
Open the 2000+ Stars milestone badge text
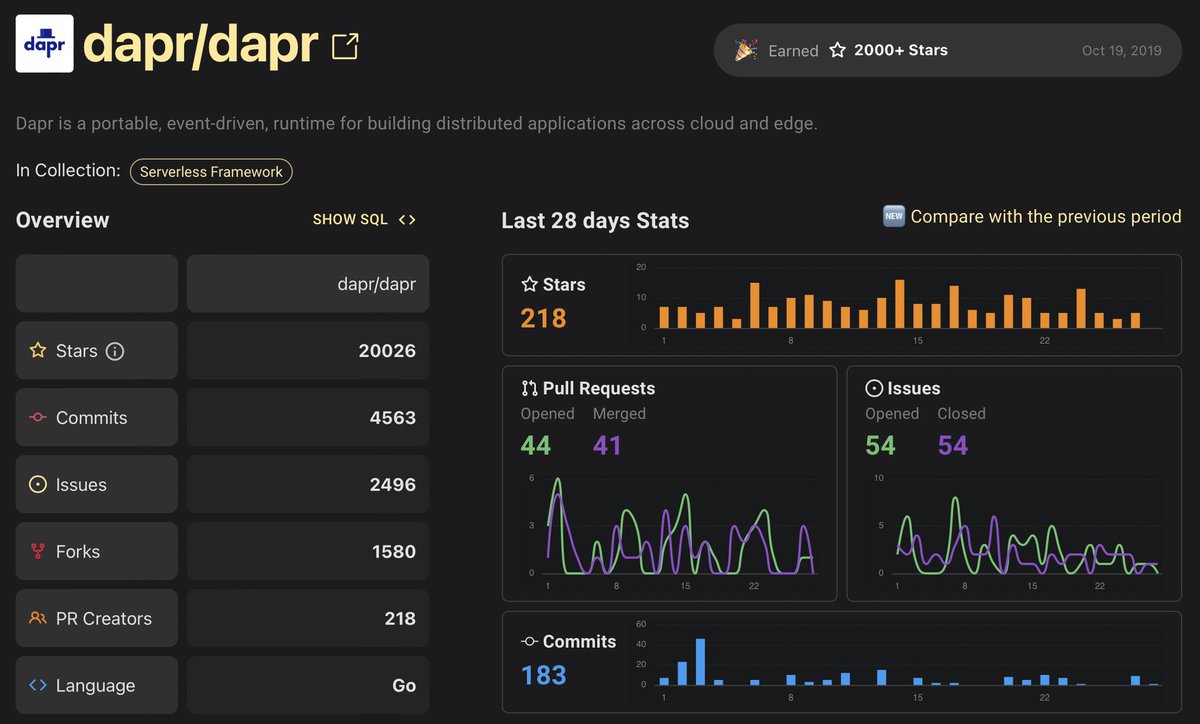(x=901, y=50)
